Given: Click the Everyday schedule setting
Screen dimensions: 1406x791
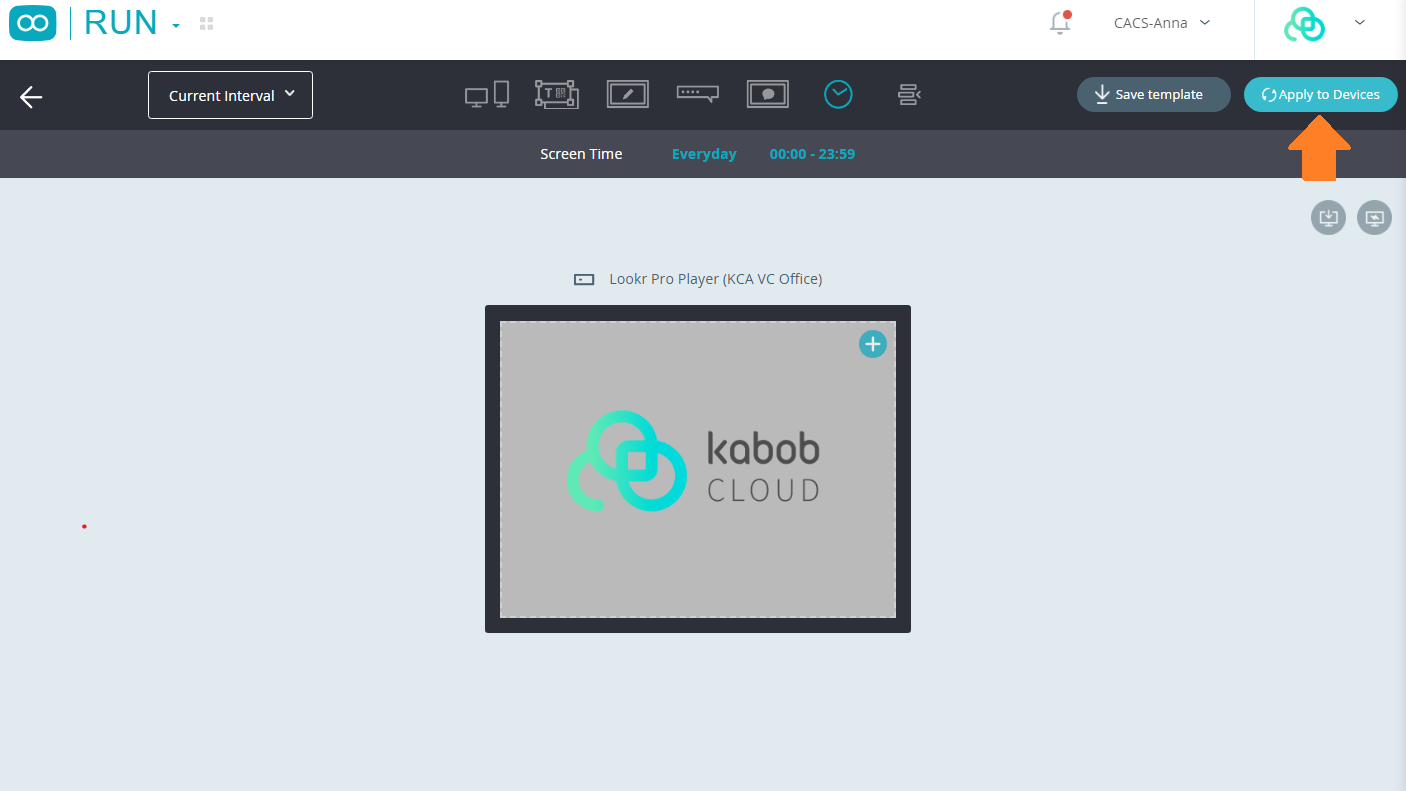Looking at the screenshot, I should (704, 154).
